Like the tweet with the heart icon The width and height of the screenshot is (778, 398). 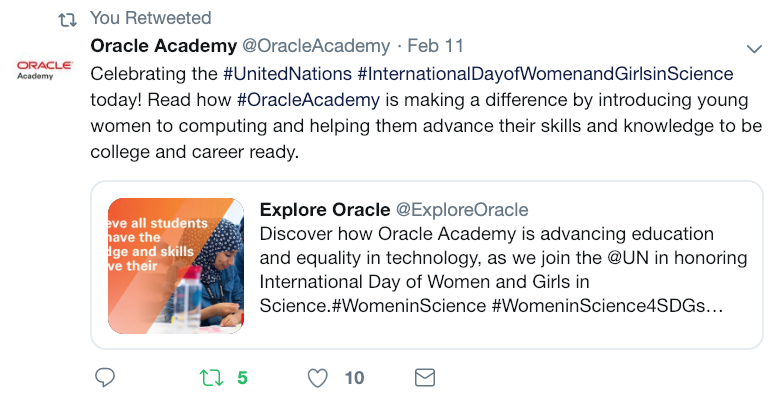click(x=318, y=378)
